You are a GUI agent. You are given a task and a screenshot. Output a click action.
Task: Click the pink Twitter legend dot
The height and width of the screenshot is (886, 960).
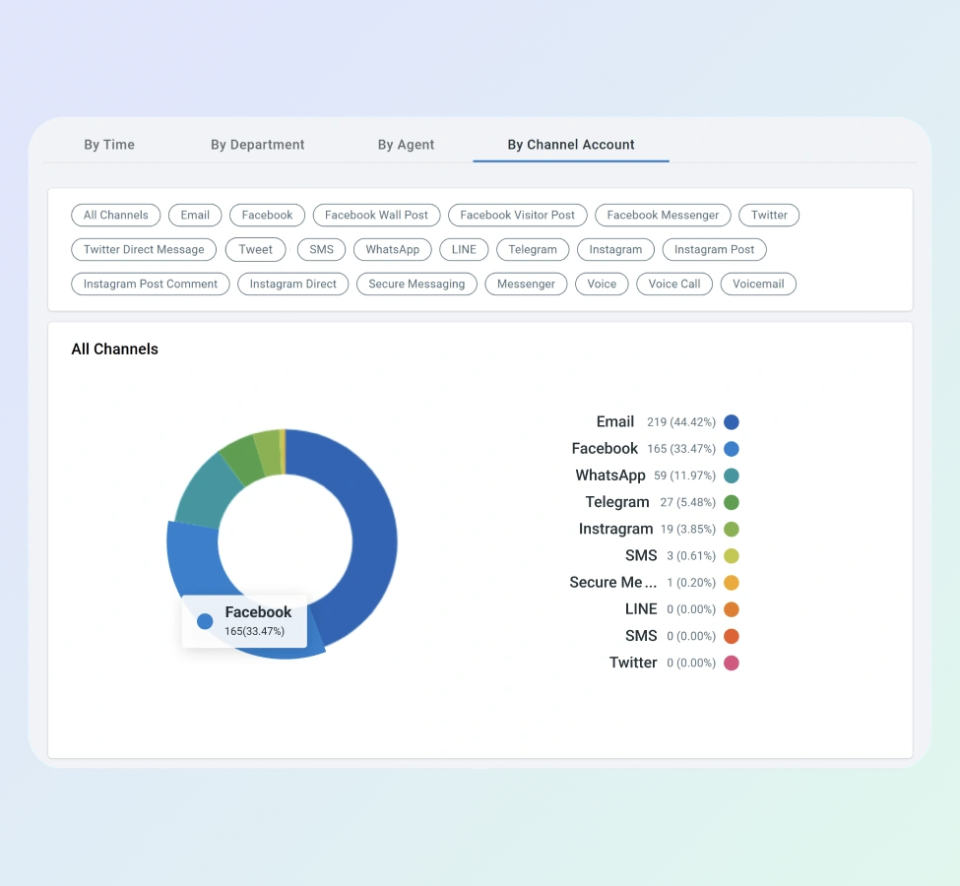(x=731, y=662)
